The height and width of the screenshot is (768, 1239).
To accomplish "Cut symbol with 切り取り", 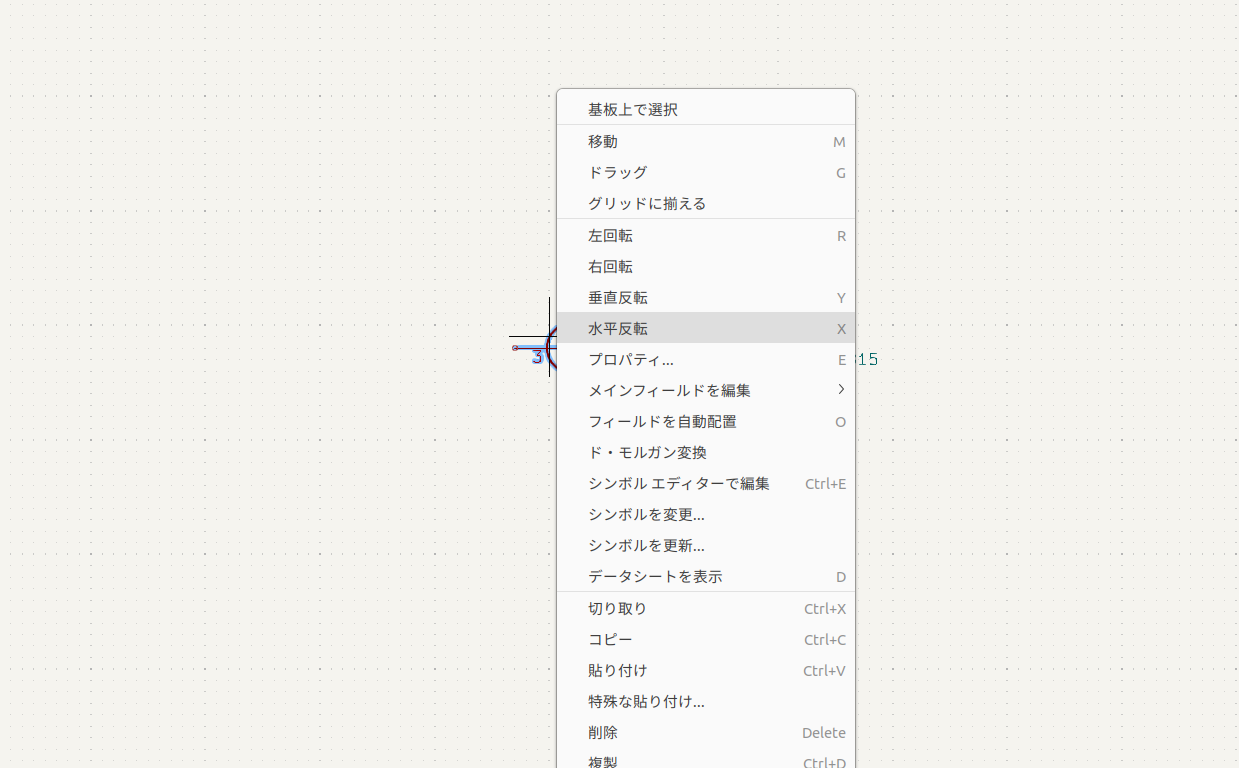I will [618, 609].
